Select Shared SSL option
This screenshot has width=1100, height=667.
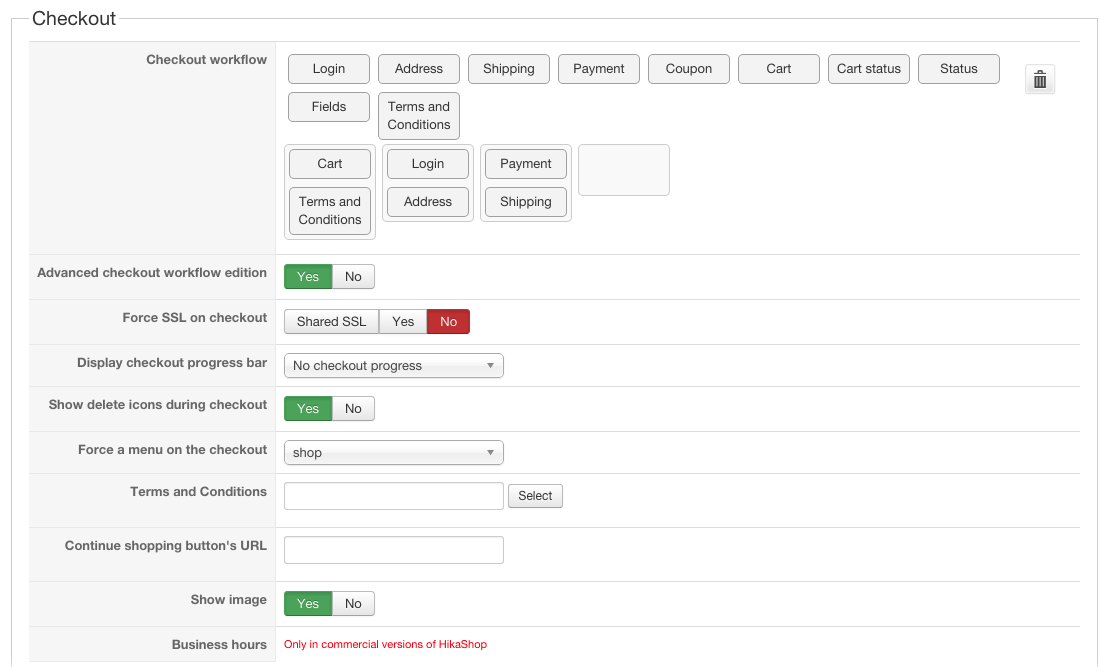[331, 322]
